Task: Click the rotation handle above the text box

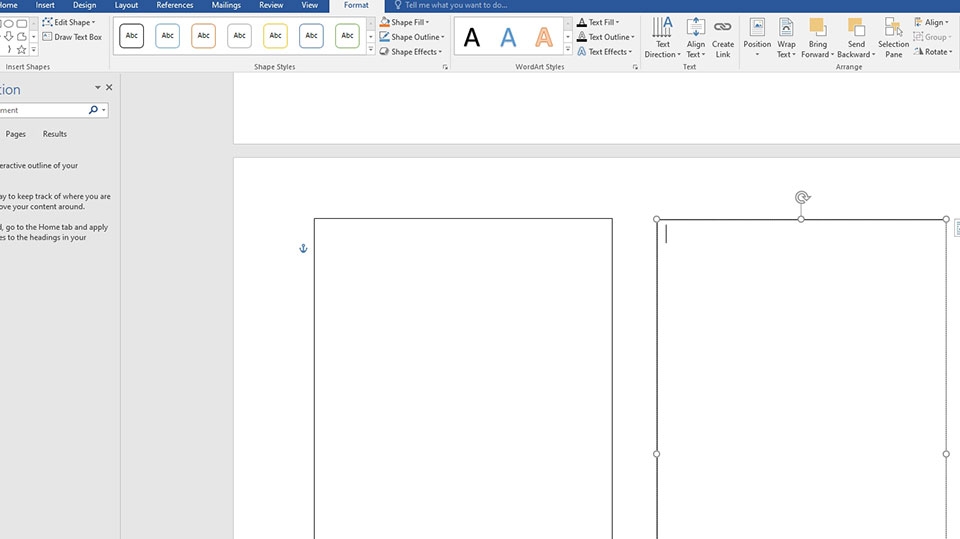Action: pyautogui.click(x=802, y=197)
